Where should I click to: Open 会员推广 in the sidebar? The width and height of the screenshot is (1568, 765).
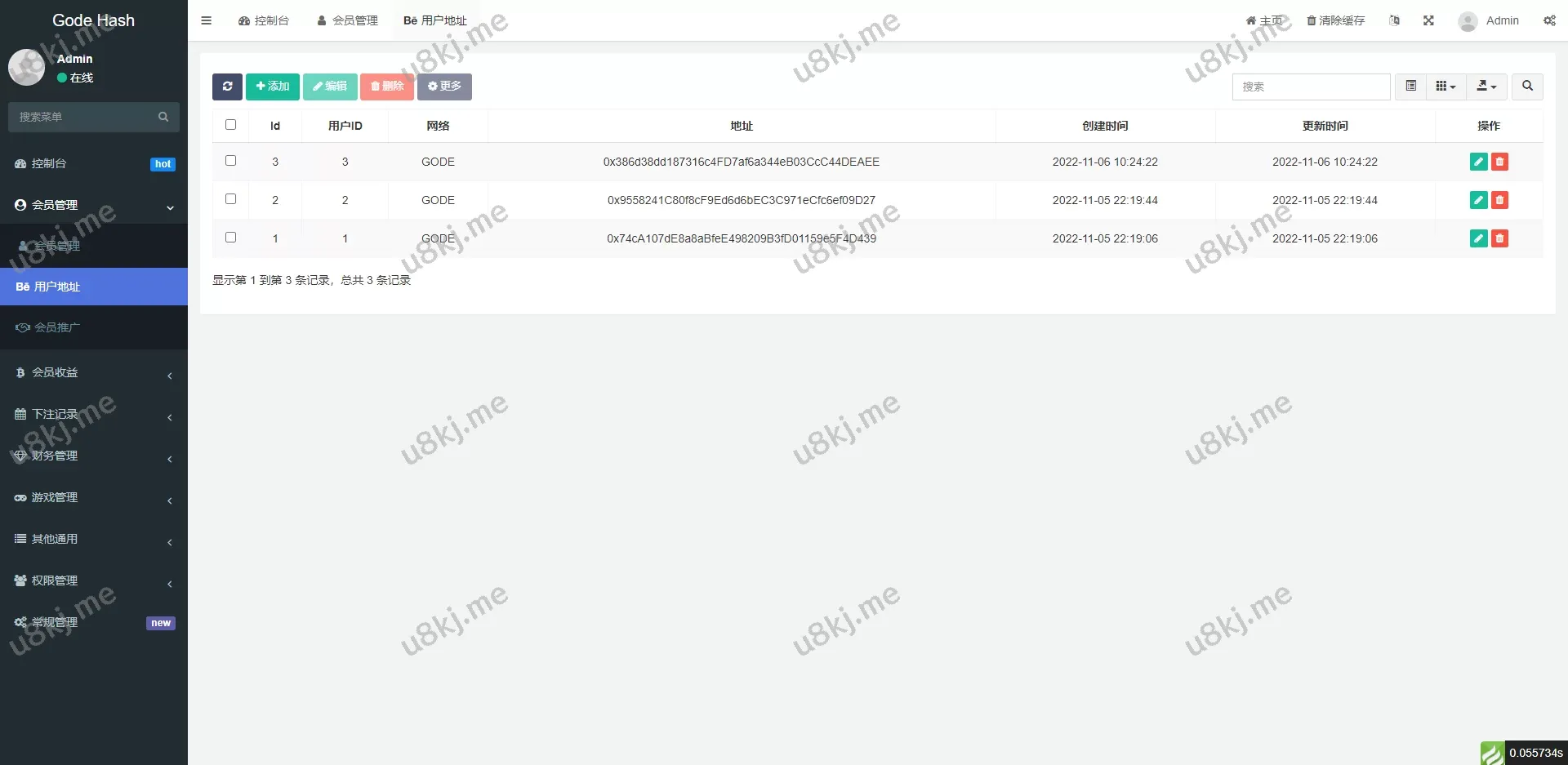(57, 327)
